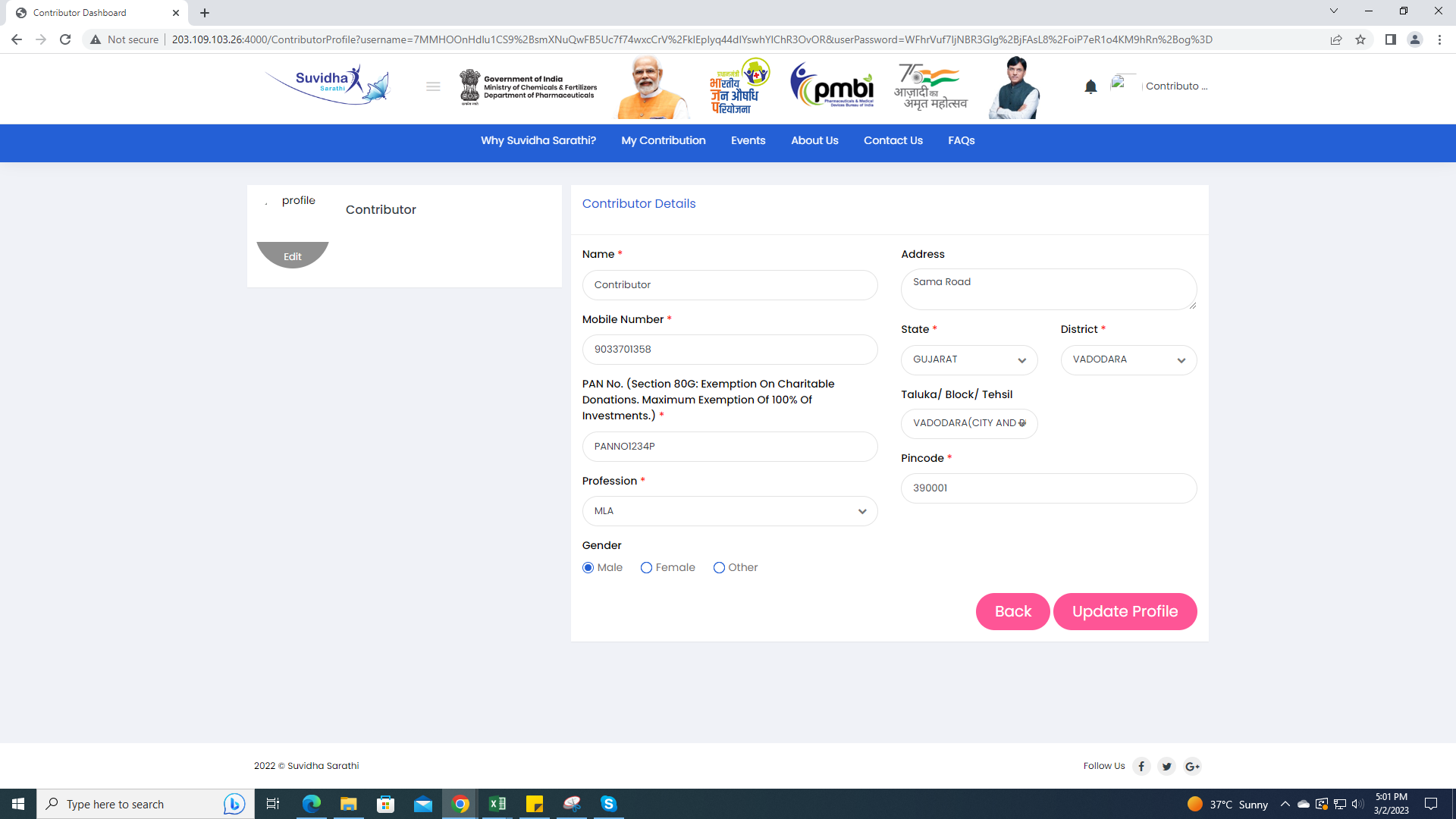Open Facebook follow icon in footer
The height and width of the screenshot is (819, 1456).
(1141, 766)
